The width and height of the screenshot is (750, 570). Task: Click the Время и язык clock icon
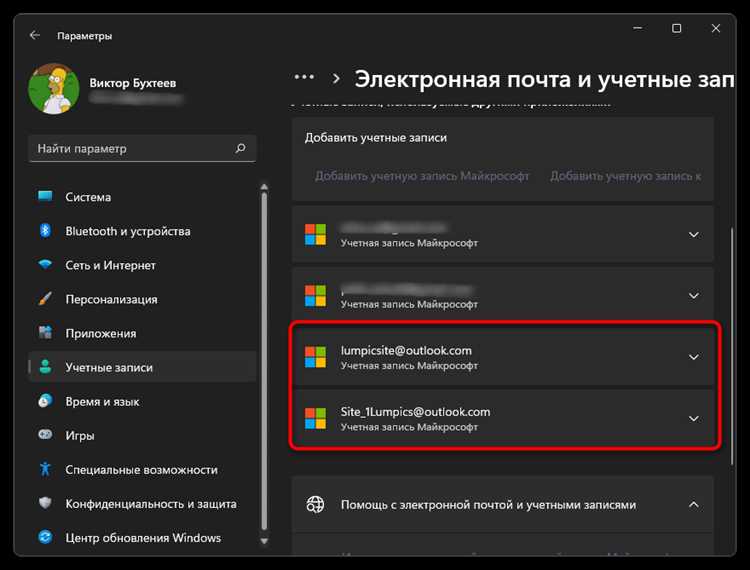pos(45,401)
